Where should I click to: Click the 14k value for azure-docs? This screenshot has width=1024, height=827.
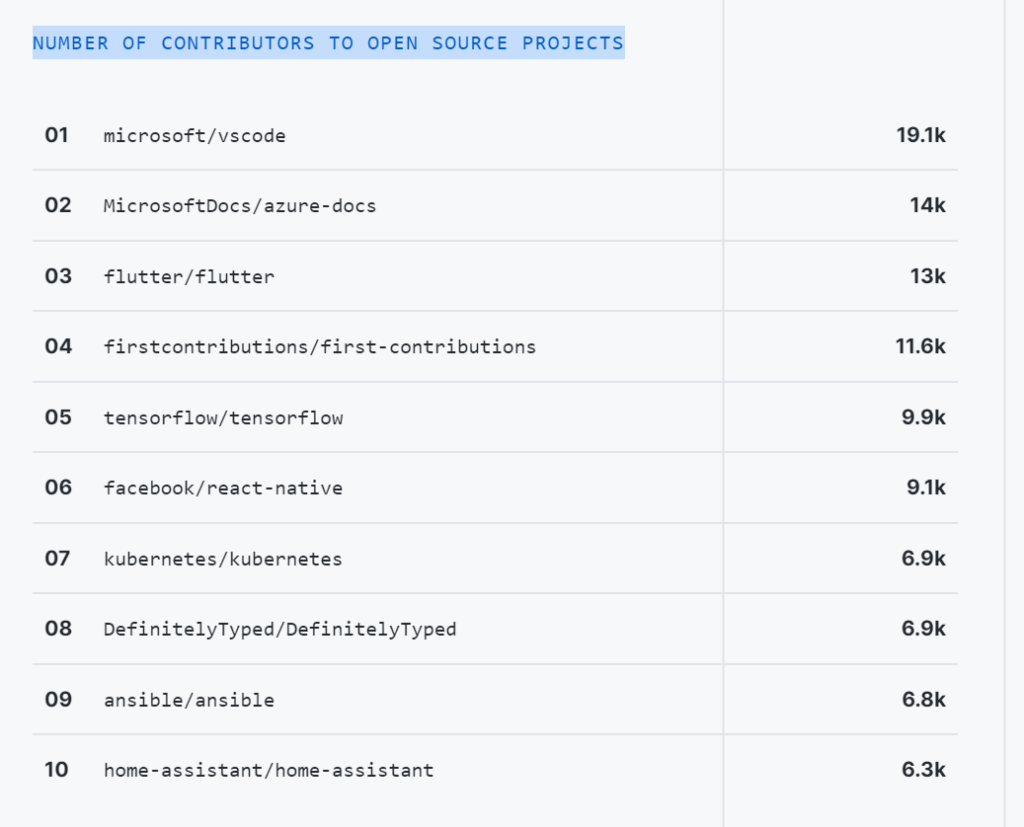point(927,206)
